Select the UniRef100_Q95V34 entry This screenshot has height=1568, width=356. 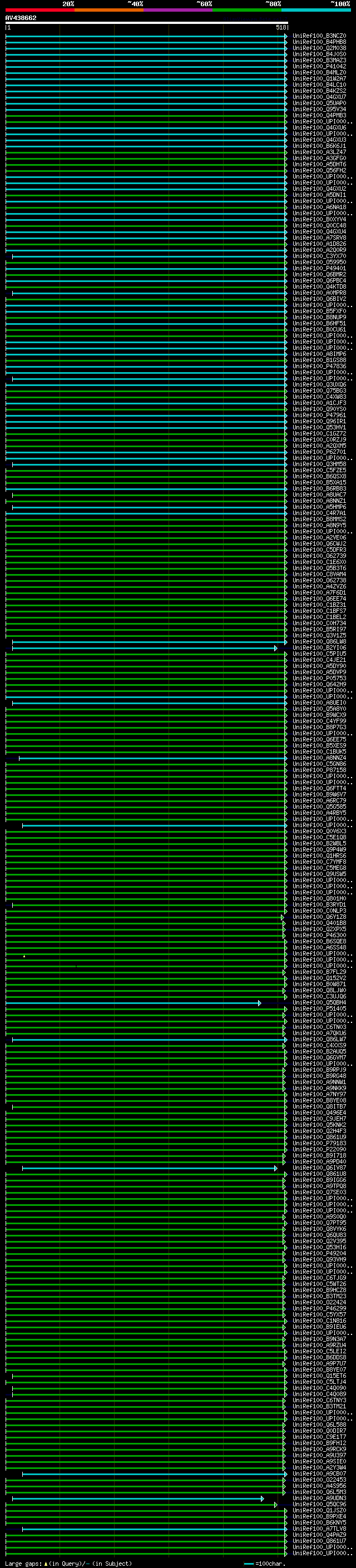coord(319,109)
